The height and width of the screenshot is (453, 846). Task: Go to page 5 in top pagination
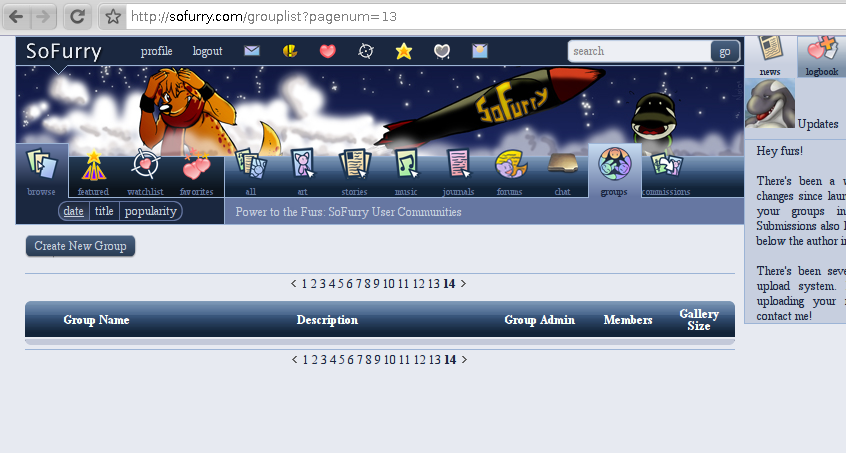[x=340, y=284]
